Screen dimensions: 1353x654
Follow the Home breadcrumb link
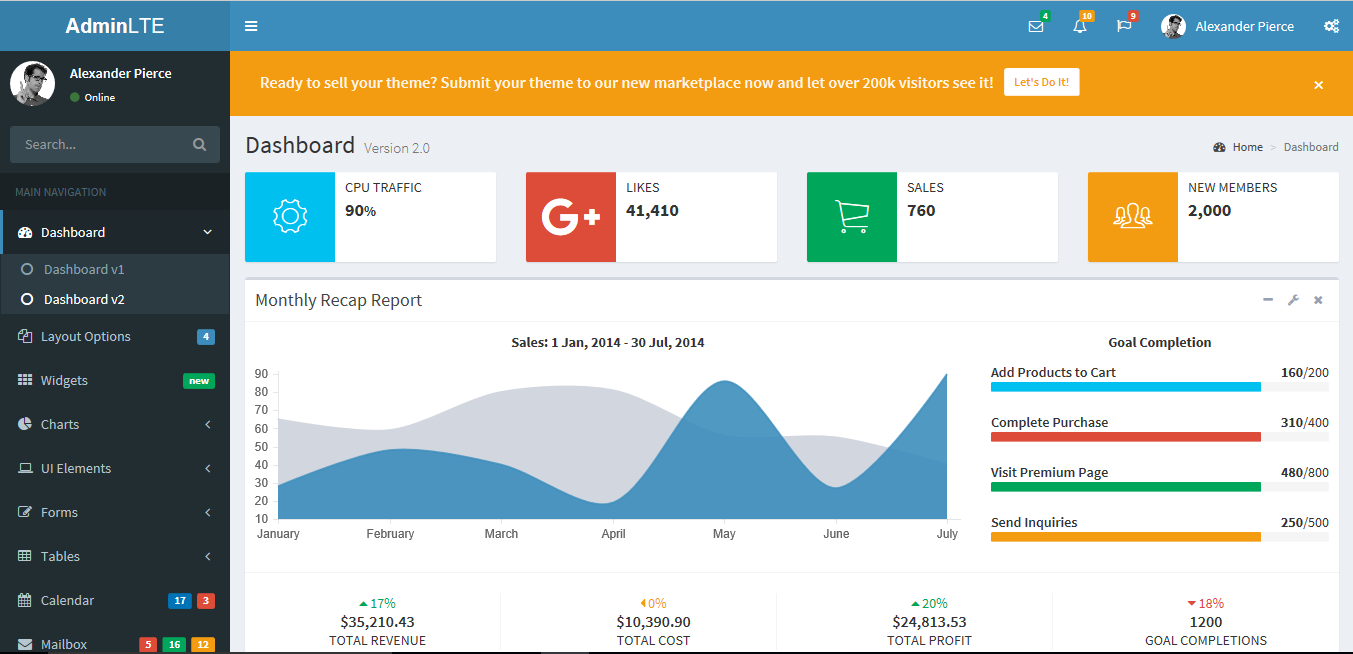point(1247,147)
